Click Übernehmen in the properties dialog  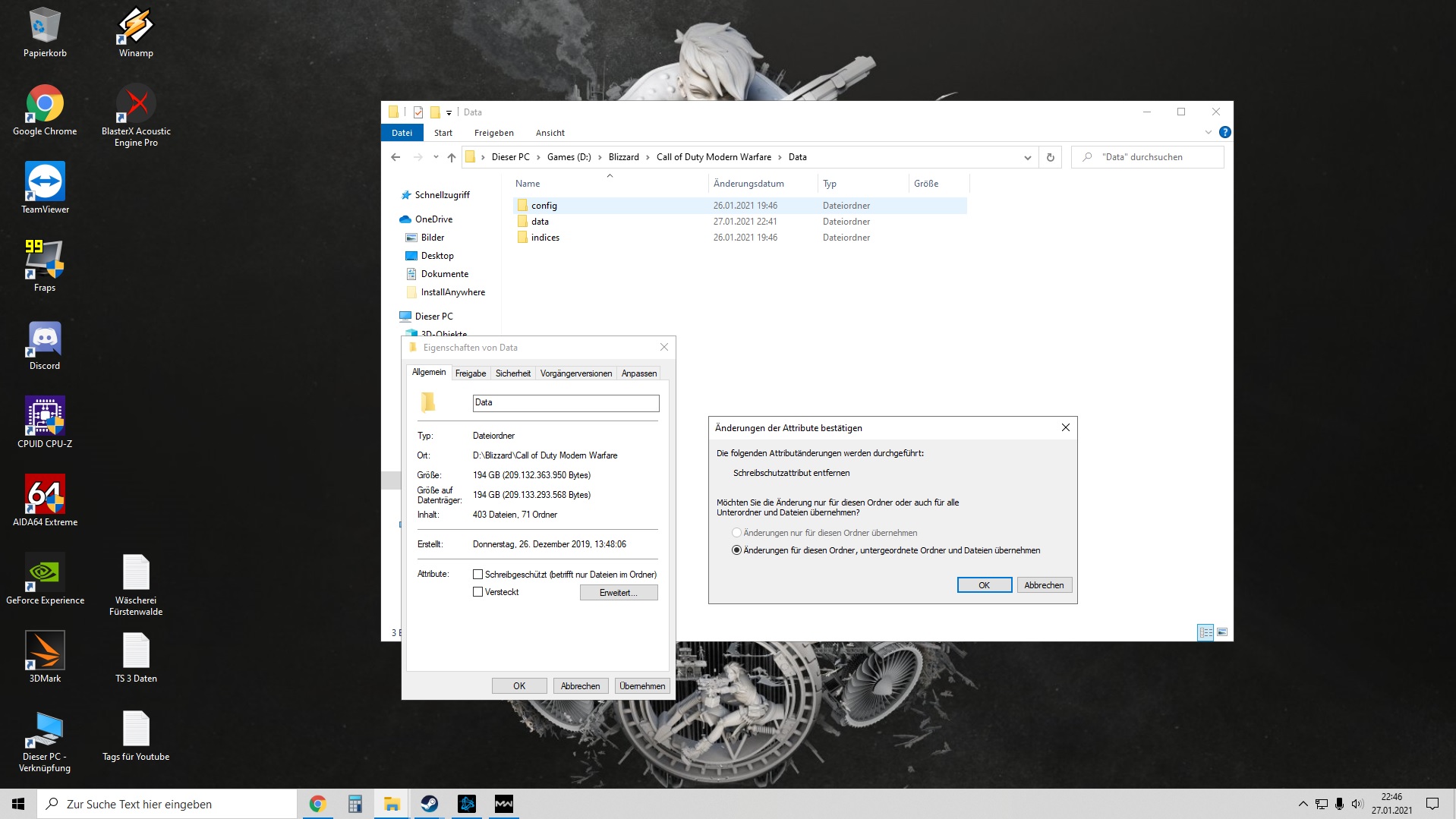(x=642, y=686)
